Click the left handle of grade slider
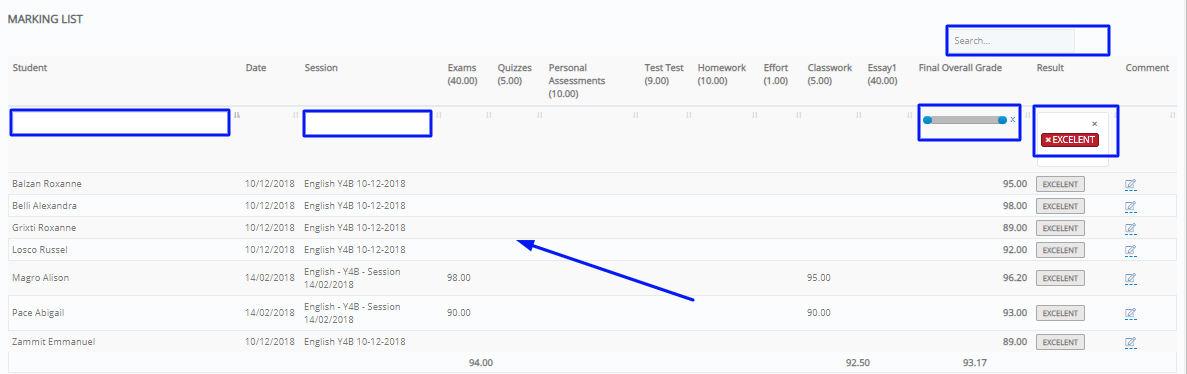This screenshot has height=374, width=1187. point(927,120)
